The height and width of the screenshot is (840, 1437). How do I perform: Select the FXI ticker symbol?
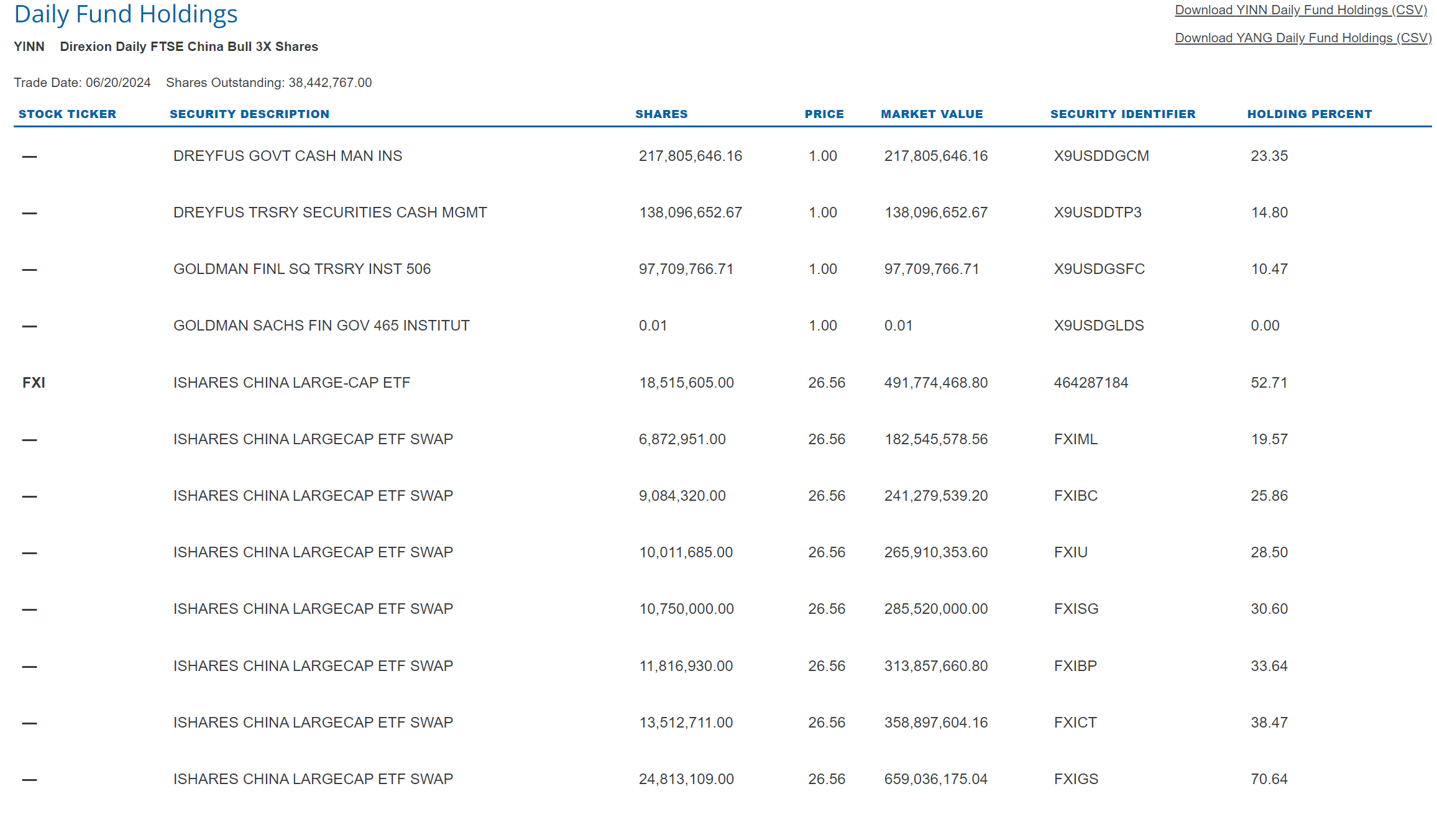(x=34, y=382)
